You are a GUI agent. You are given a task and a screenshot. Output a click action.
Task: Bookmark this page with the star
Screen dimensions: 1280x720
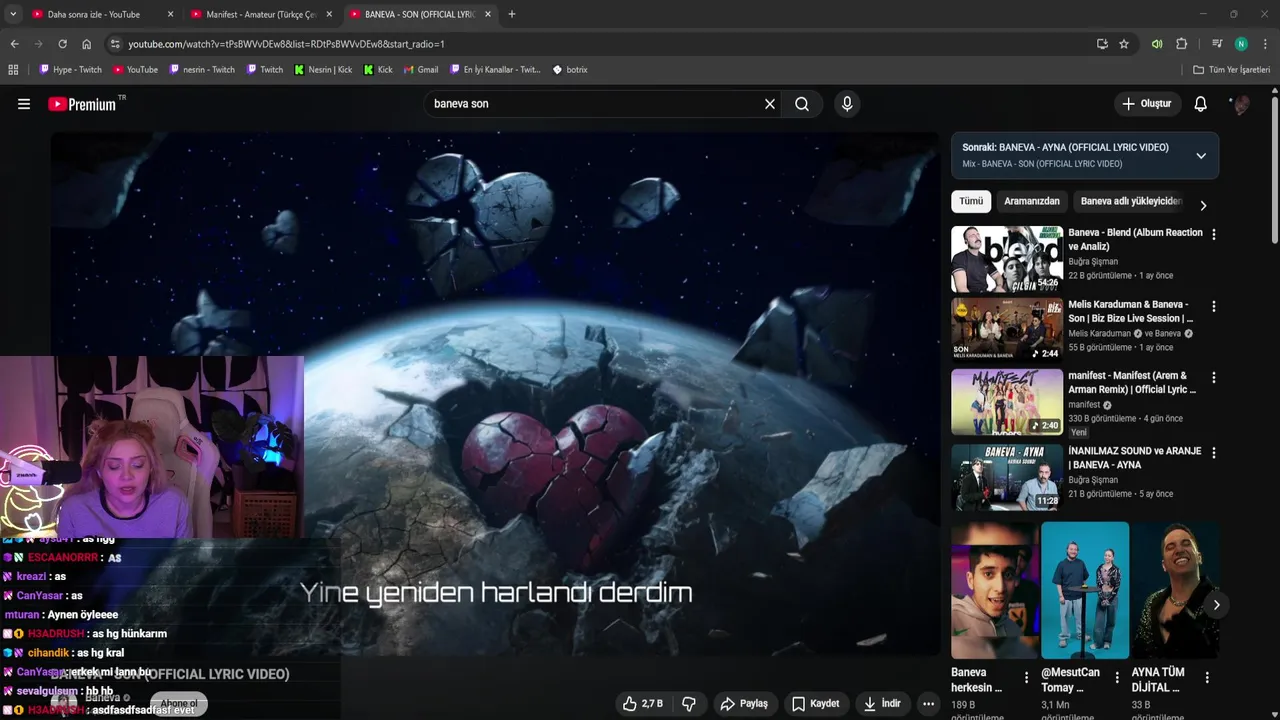tap(1124, 44)
